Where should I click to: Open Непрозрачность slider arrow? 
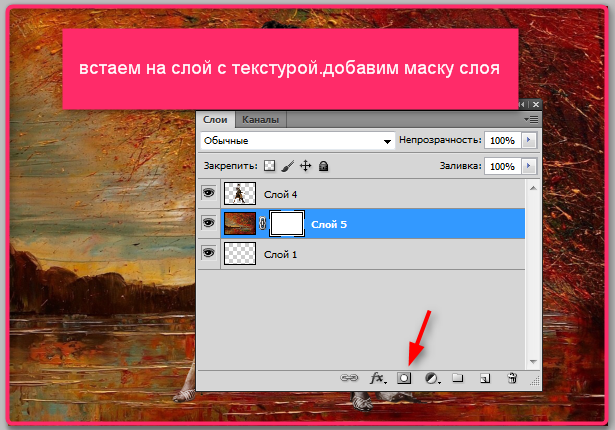pos(529,140)
